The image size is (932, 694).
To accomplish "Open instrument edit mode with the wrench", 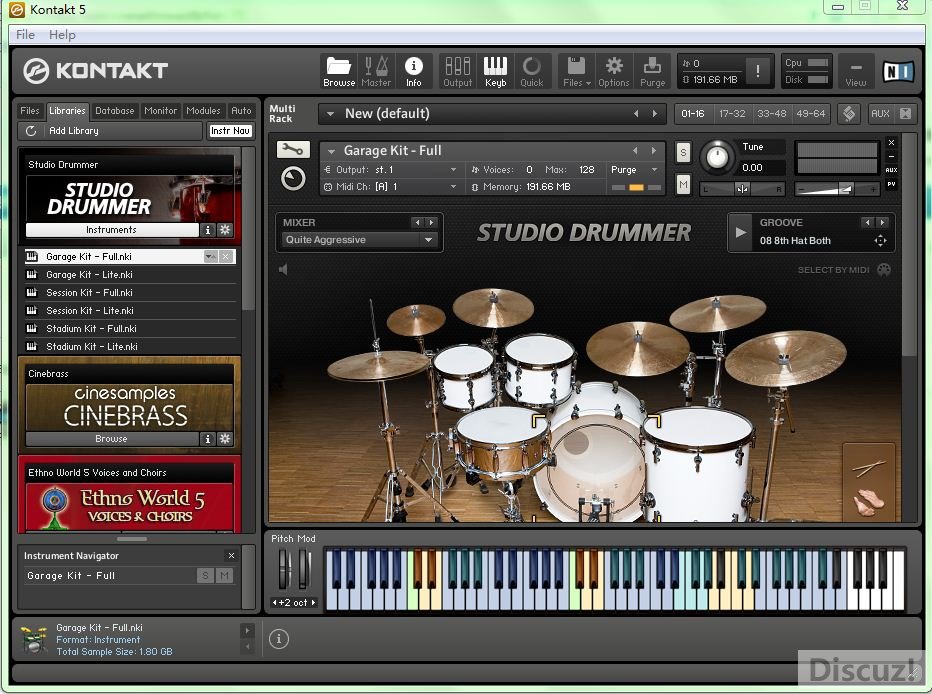I will (293, 150).
